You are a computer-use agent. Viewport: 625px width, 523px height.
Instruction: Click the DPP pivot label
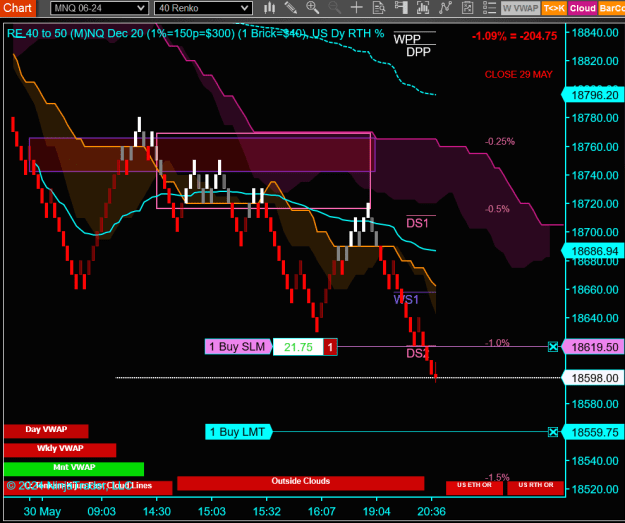[x=419, y=52]
